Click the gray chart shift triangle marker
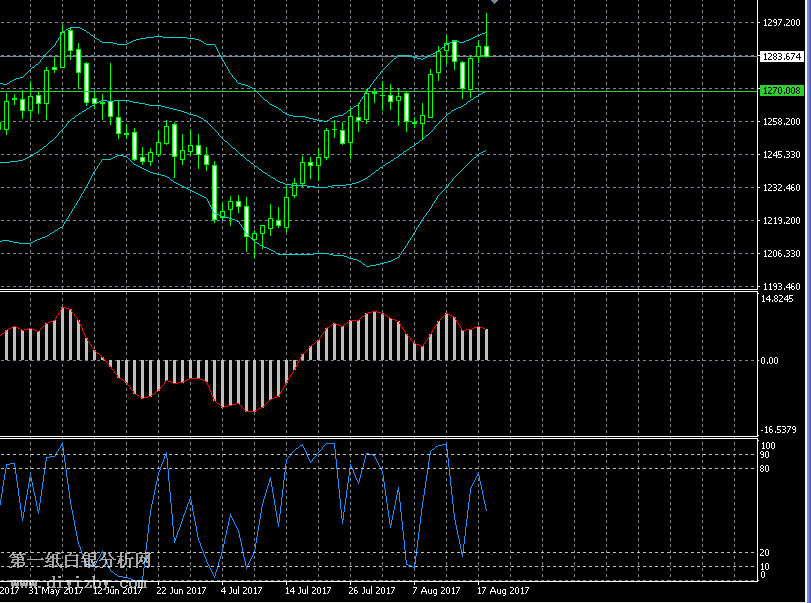 coord(493,3)
